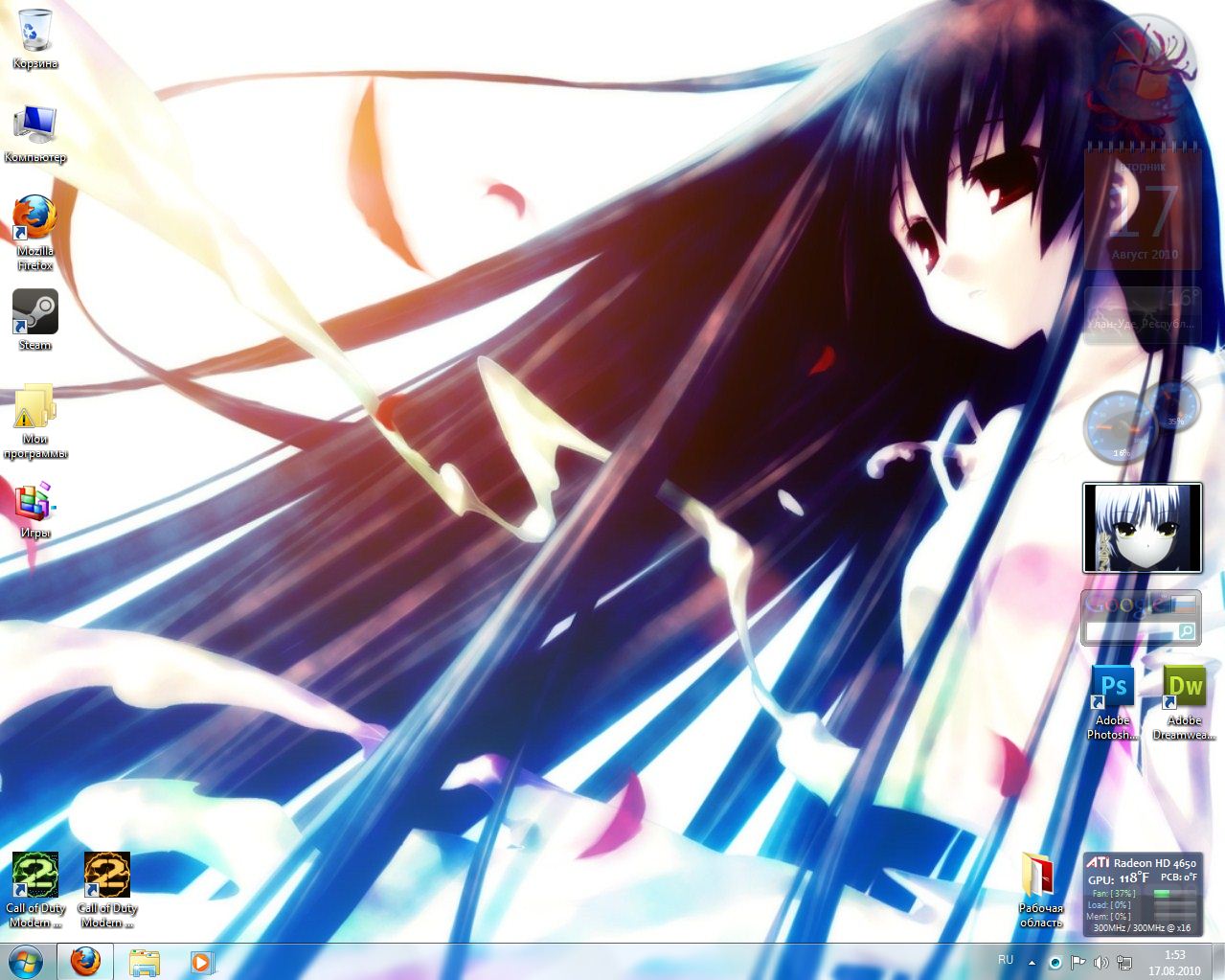Click the 300MHz / 300MHz clock reading
This screenshot has width=1225, height=980.
click(x=1142, y=927)
